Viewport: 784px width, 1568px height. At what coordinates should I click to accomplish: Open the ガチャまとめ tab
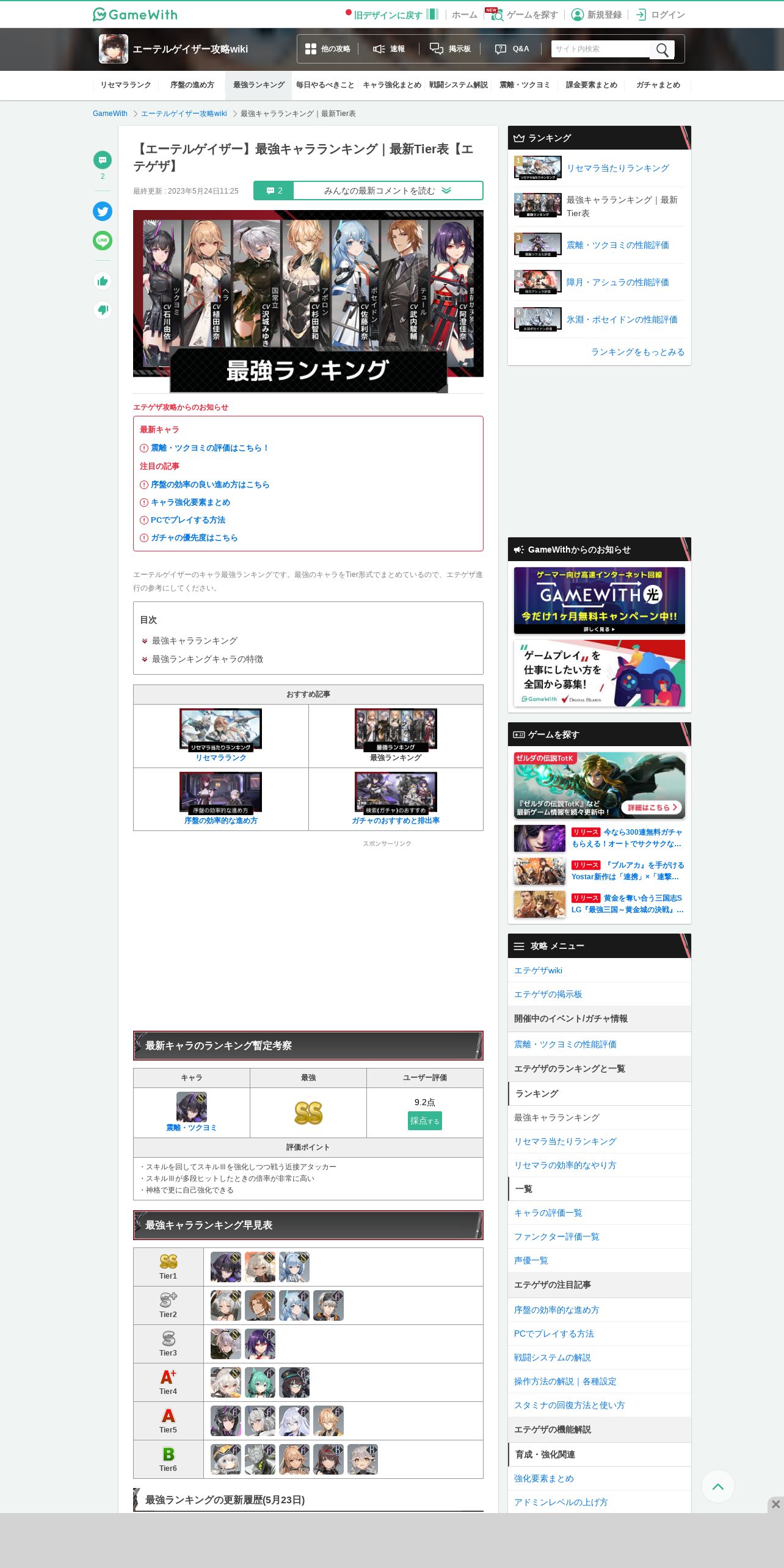tap(658, 85)
